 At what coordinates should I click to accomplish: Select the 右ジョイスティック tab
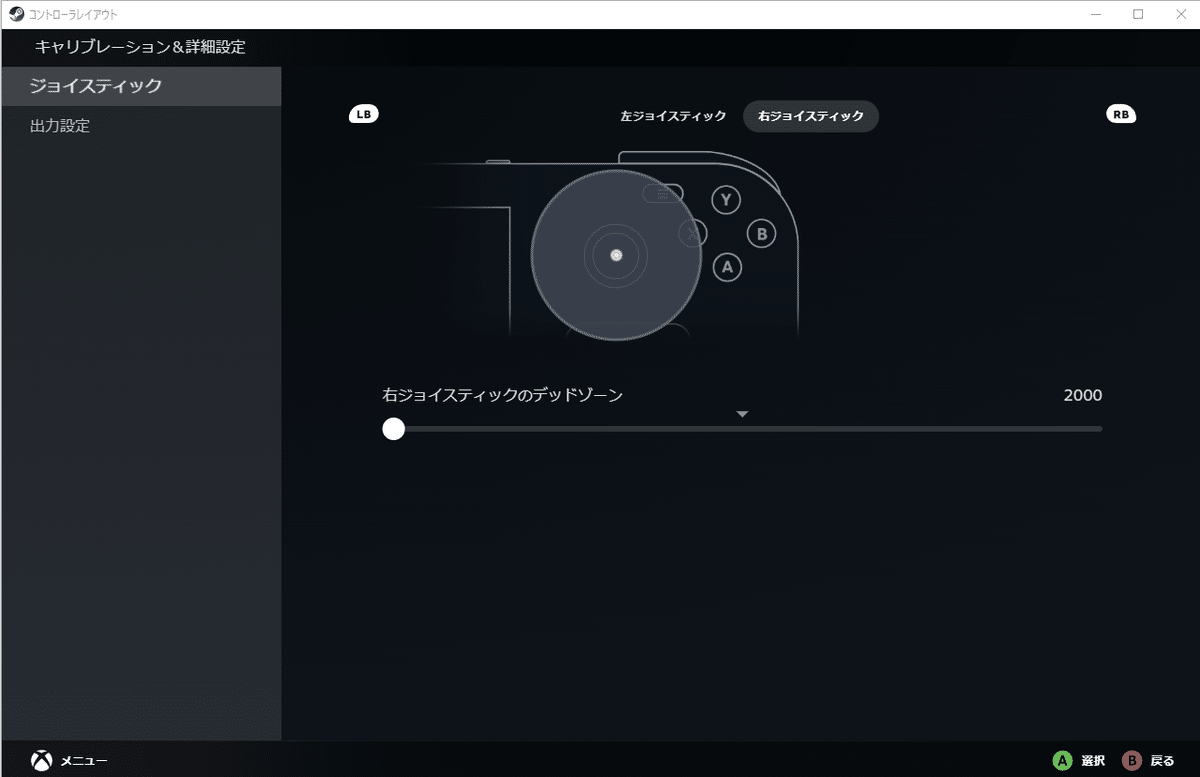pos(811,116)
